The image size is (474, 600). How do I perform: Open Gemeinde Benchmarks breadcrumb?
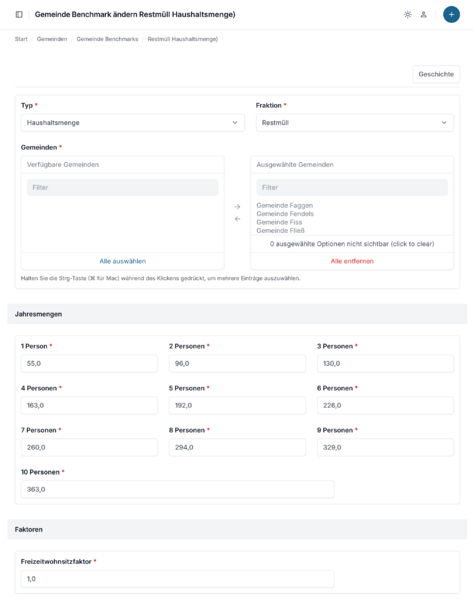[x=107, y=39]
